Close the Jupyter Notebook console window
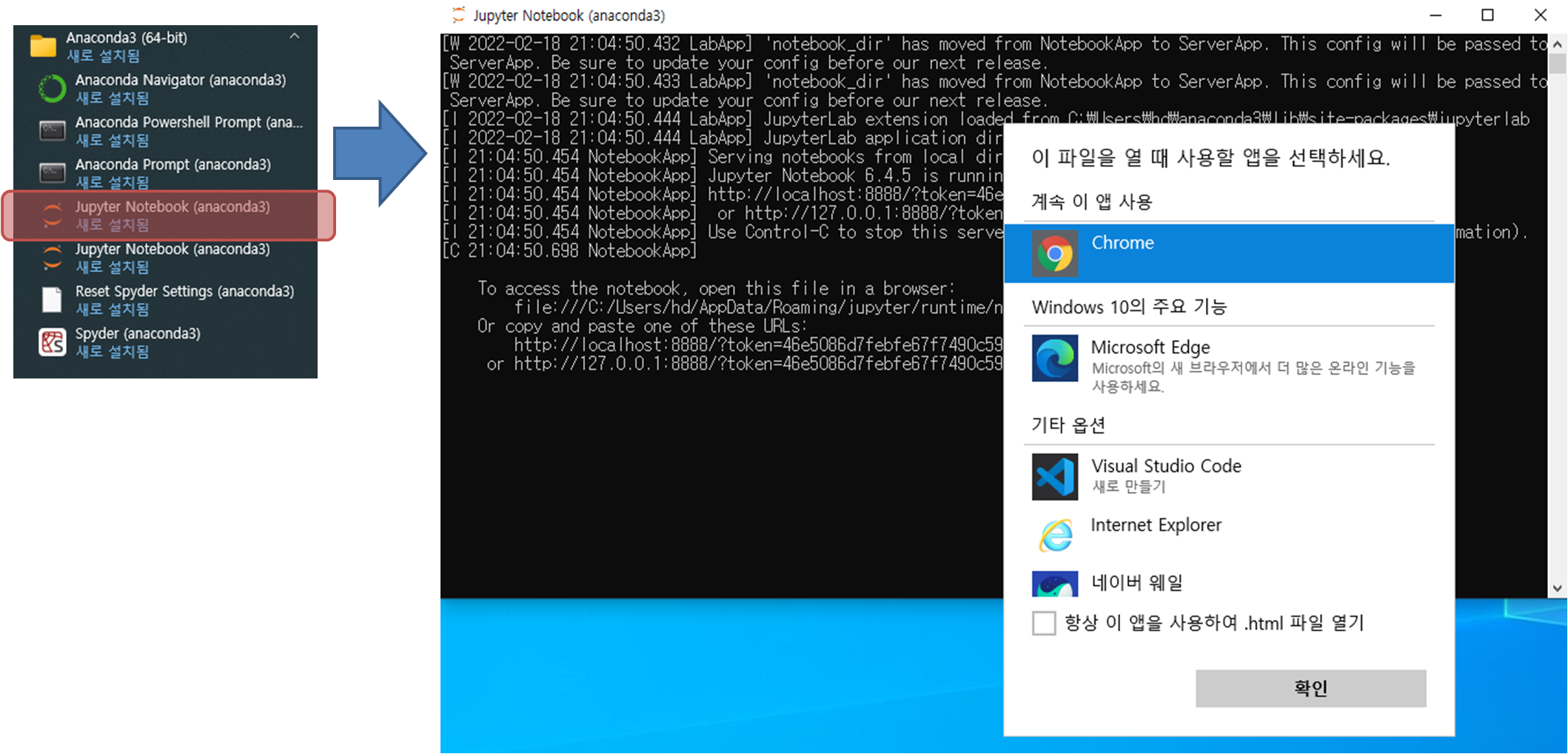Screen dimensions: 1568x754 point(1541,15)
